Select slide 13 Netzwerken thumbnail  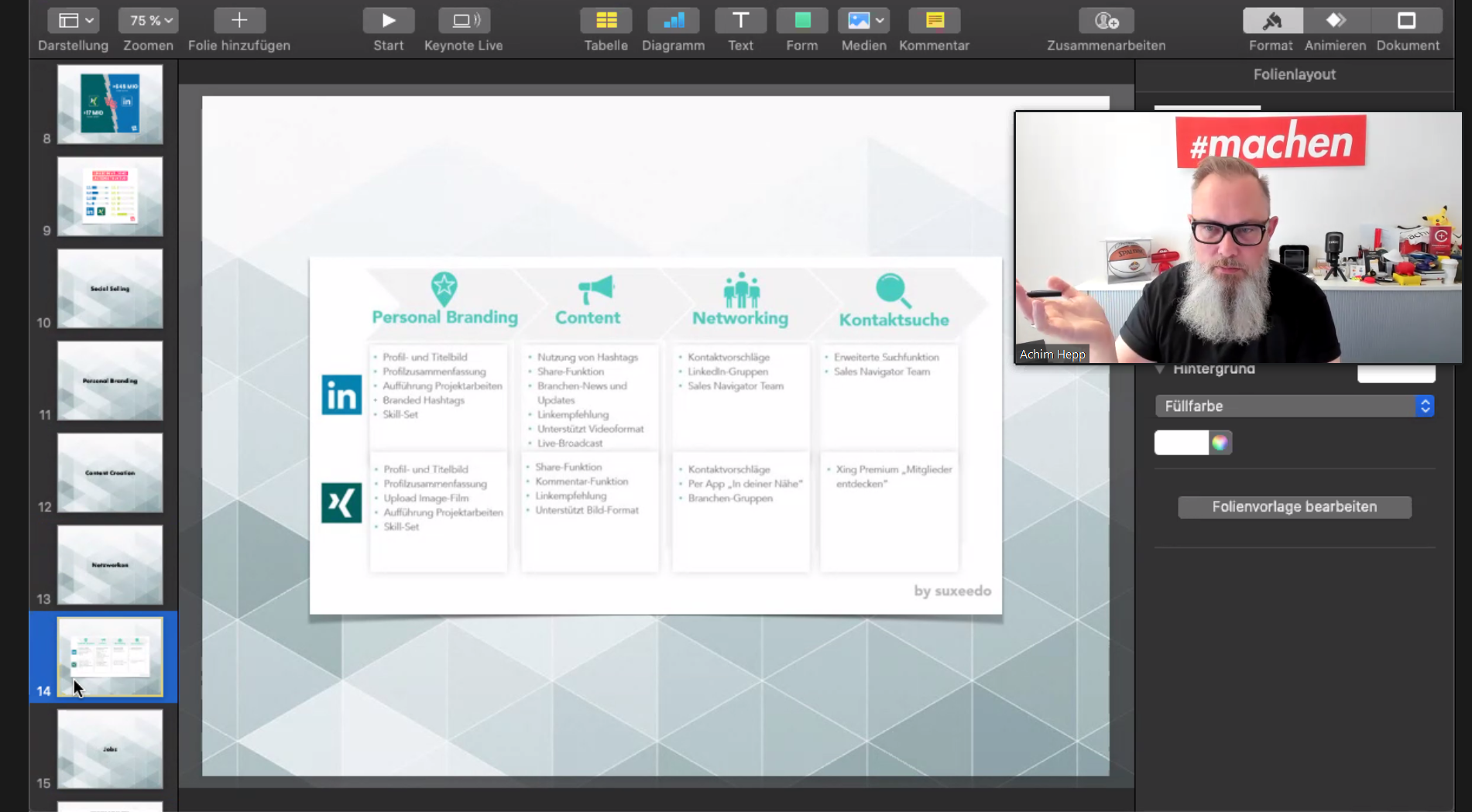[110, 564]
